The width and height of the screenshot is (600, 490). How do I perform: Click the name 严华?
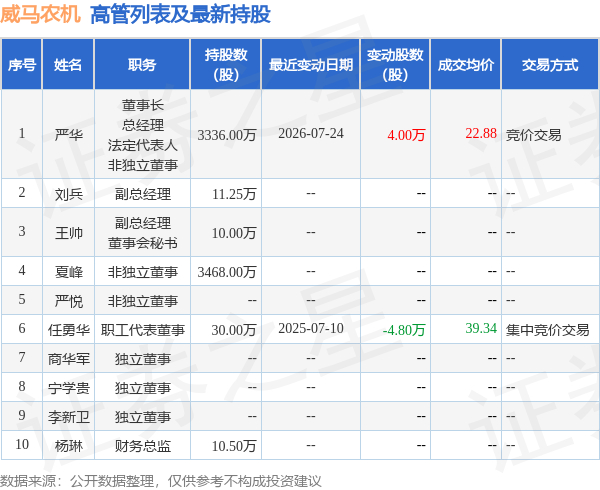[x=68, y=134]
